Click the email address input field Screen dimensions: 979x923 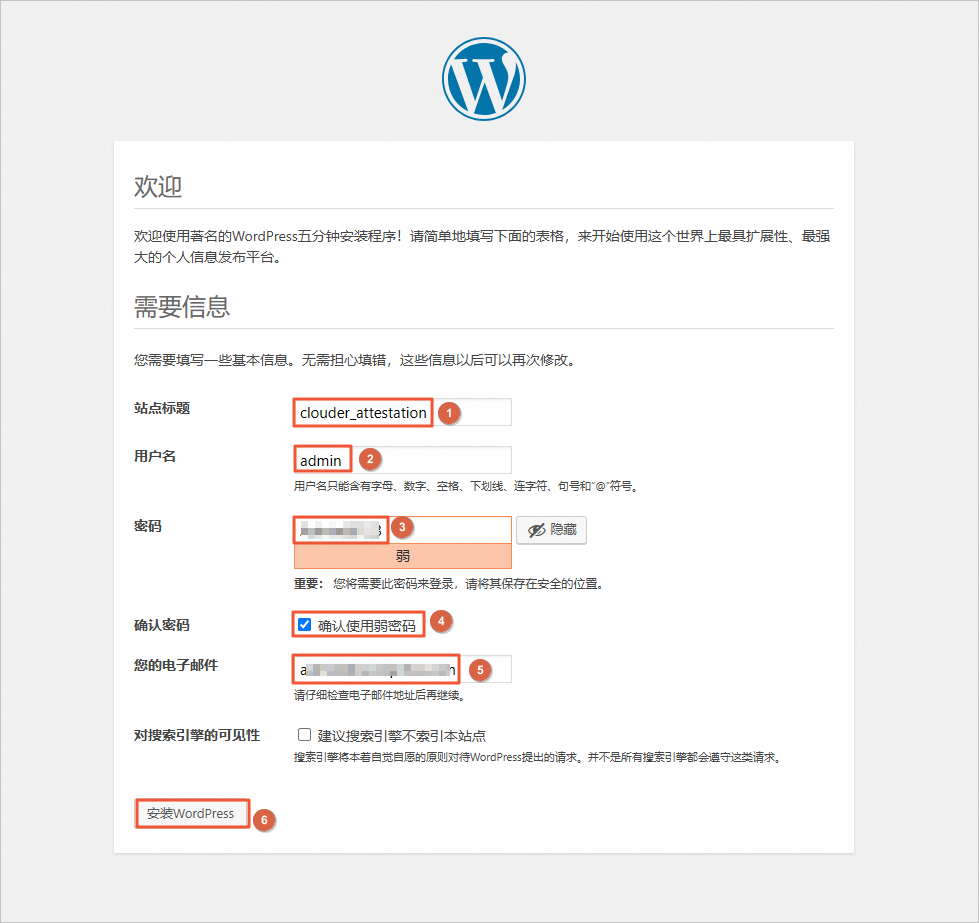[403, 669]
